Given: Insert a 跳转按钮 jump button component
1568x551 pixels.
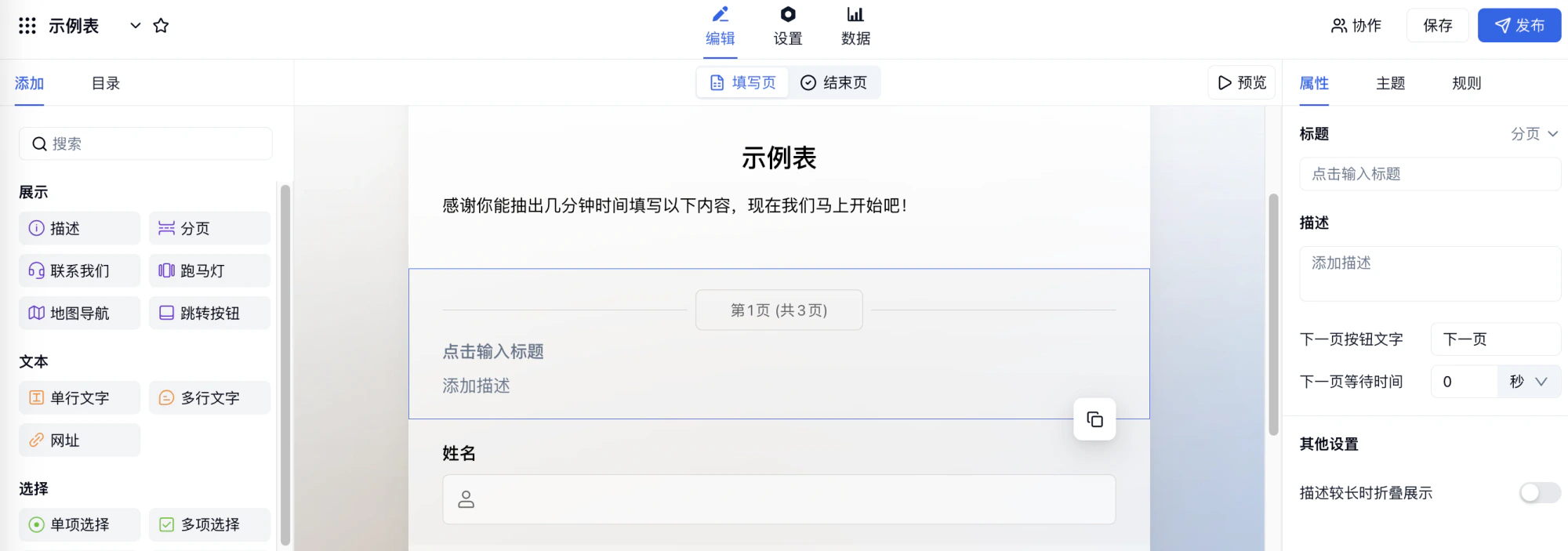Looking at the screenshot, I should pyautogui.click(x=209, y=313).
